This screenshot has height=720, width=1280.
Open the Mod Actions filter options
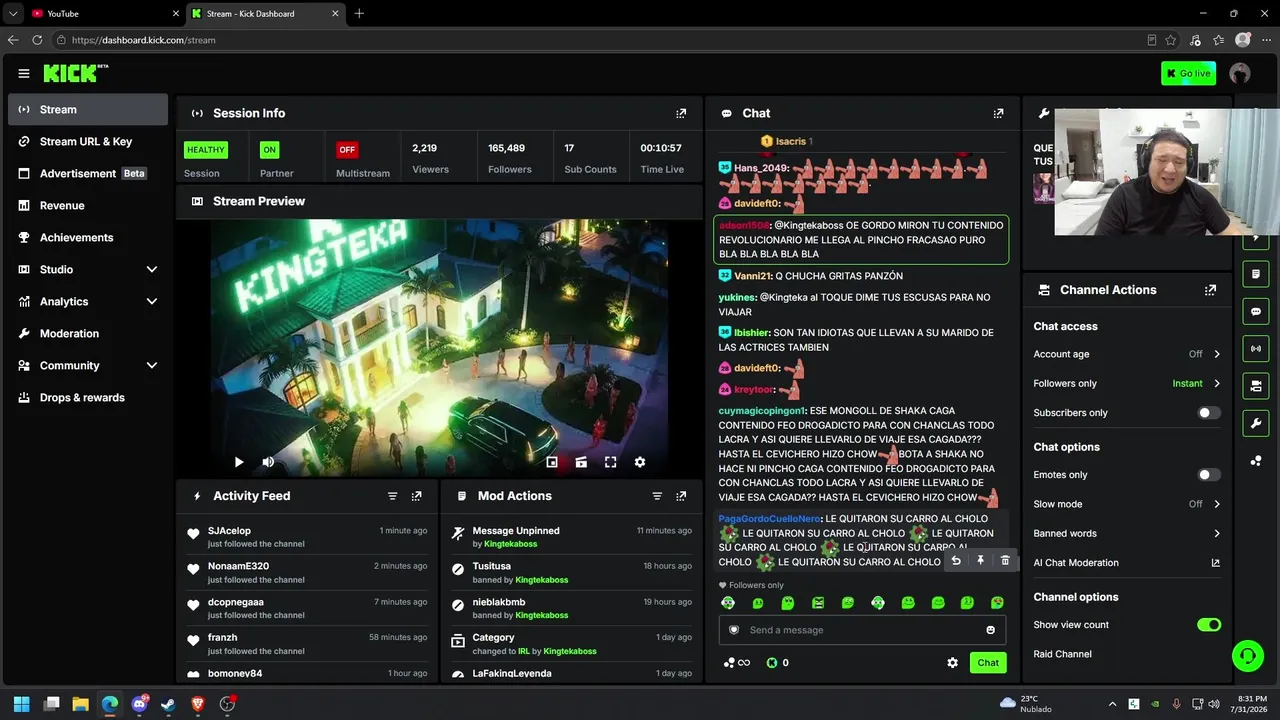tap(657, 496)
